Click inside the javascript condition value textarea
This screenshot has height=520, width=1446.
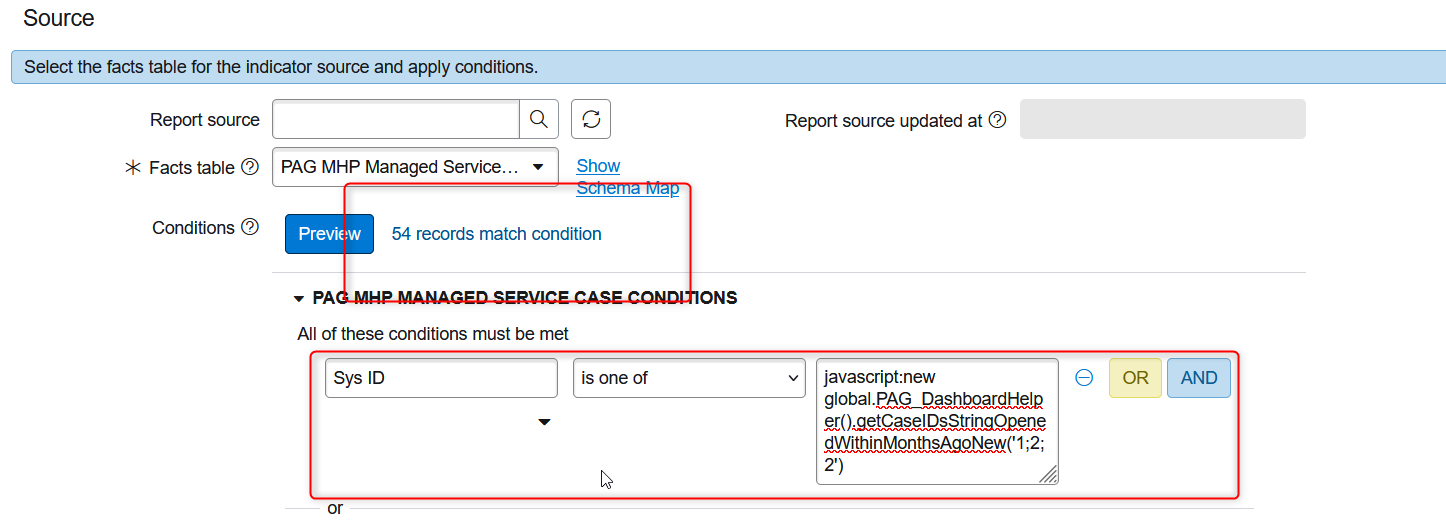click(936, 421)
